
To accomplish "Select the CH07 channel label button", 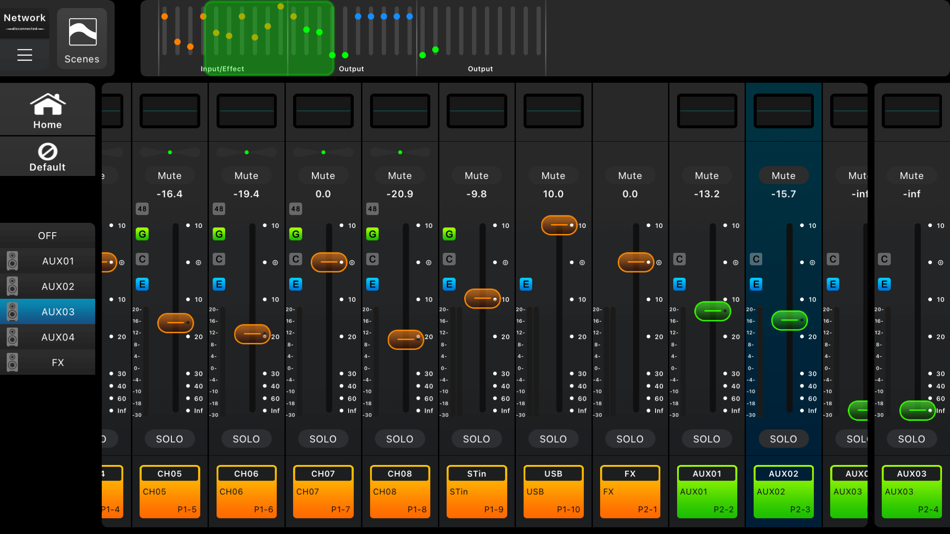I will 323,492.
